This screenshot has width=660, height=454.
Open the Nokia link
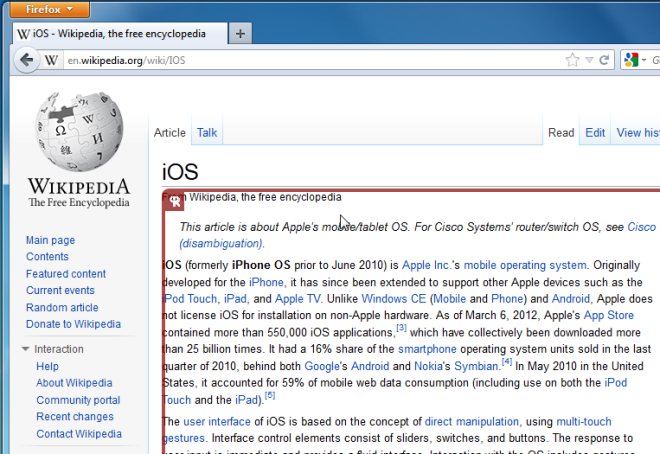point(428,366)
